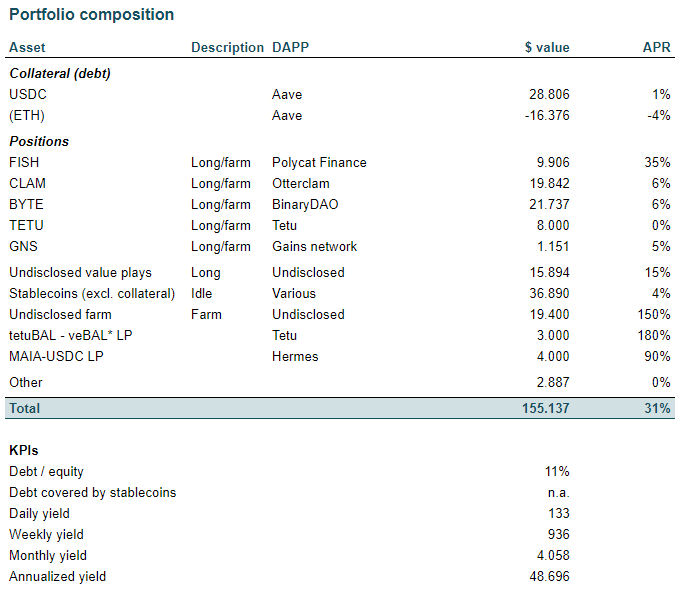Viewport: 682px width, 591px height.
Task: Select the -16.376 ETH value cell
Action: click(547, 116)
